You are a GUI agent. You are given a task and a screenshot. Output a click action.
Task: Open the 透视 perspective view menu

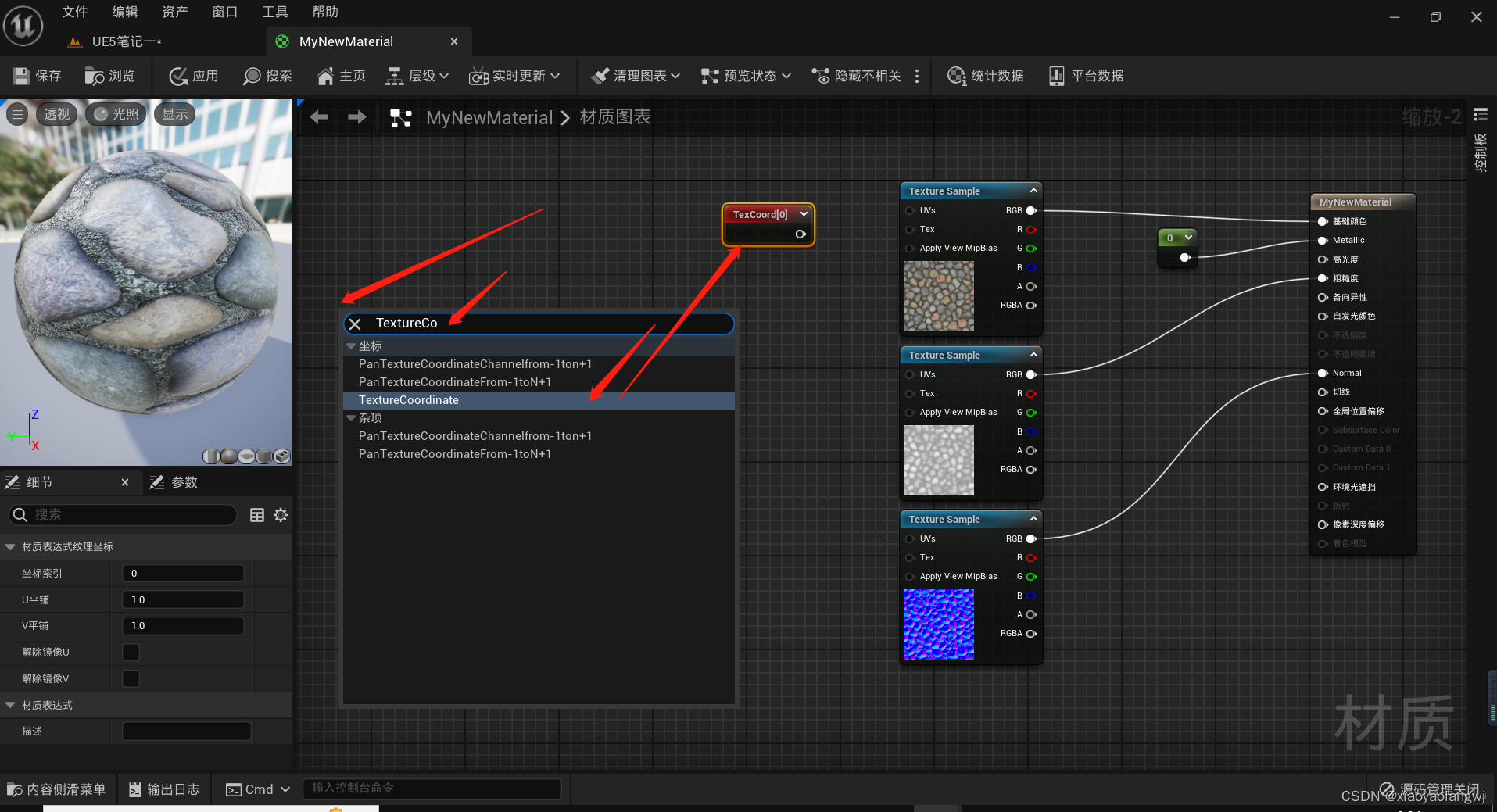coord(56,114)
